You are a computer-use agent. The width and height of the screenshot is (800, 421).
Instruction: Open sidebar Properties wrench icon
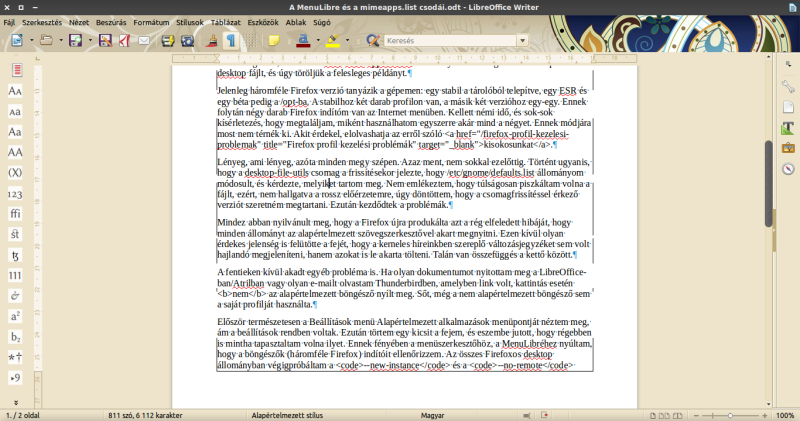788,87
